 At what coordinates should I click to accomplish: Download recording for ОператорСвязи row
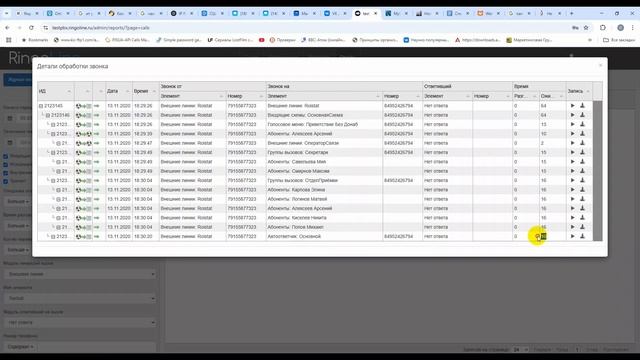point(582,143)
